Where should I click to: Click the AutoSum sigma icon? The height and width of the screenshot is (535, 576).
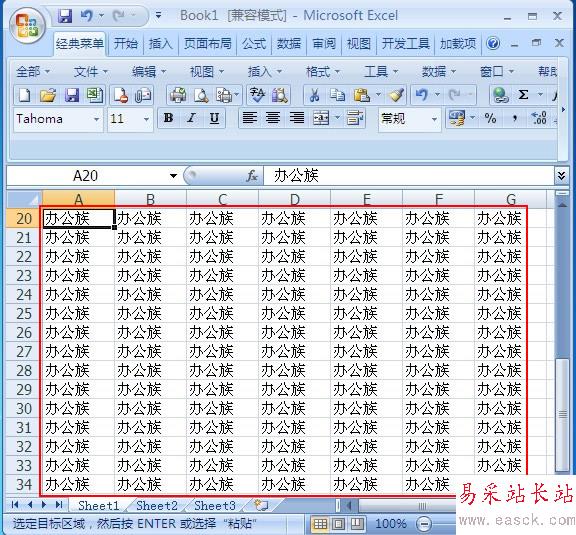coord(523,95)
